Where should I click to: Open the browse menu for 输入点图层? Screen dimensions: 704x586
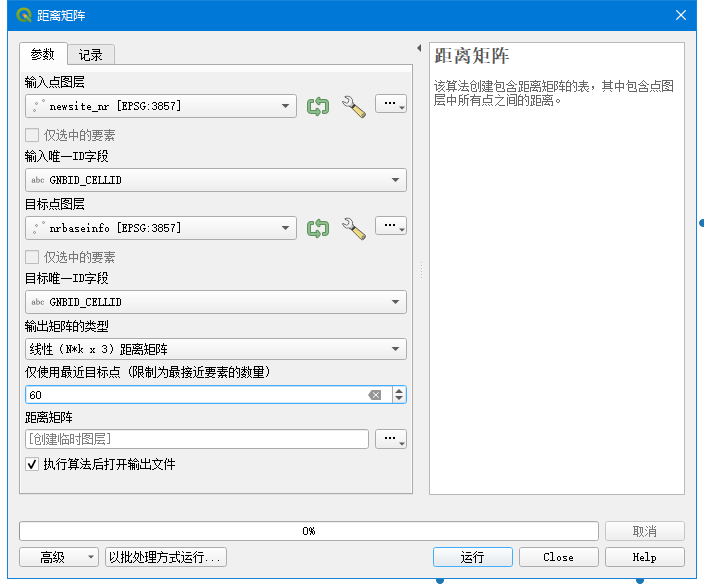click(391, 104)
